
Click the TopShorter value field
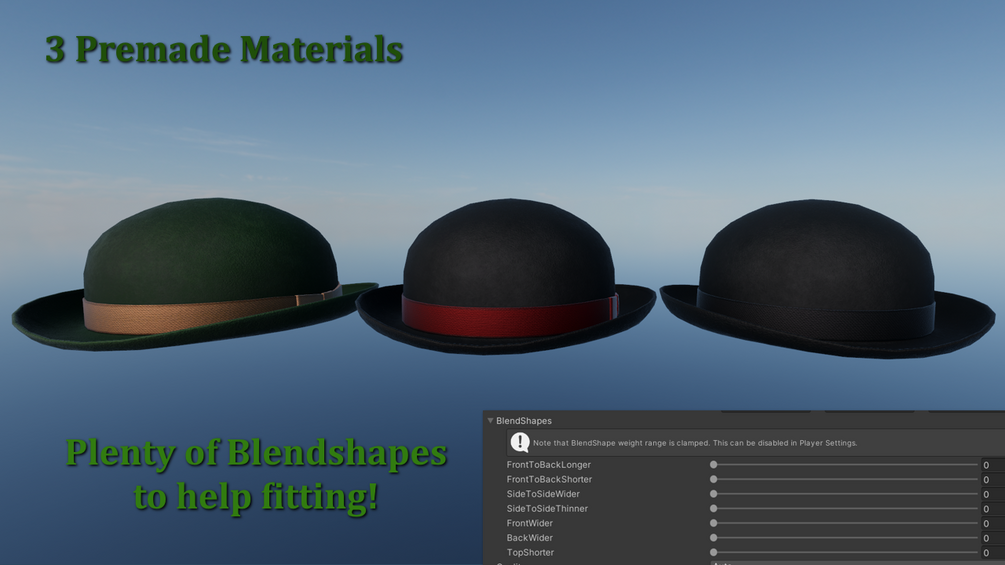click(x=993, y=553)
